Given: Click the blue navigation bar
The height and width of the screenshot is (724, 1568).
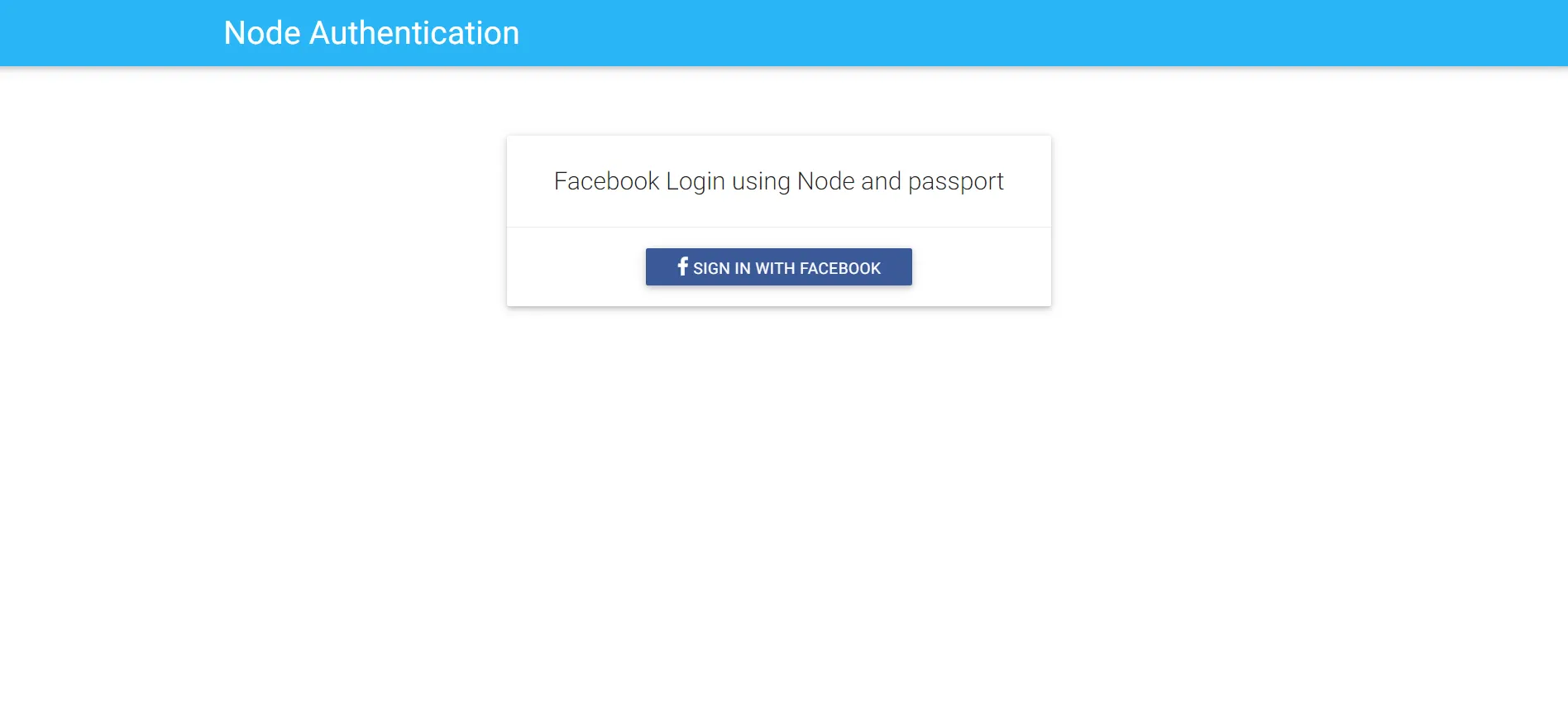Looking at the screenshot, I should point(1158,32).
